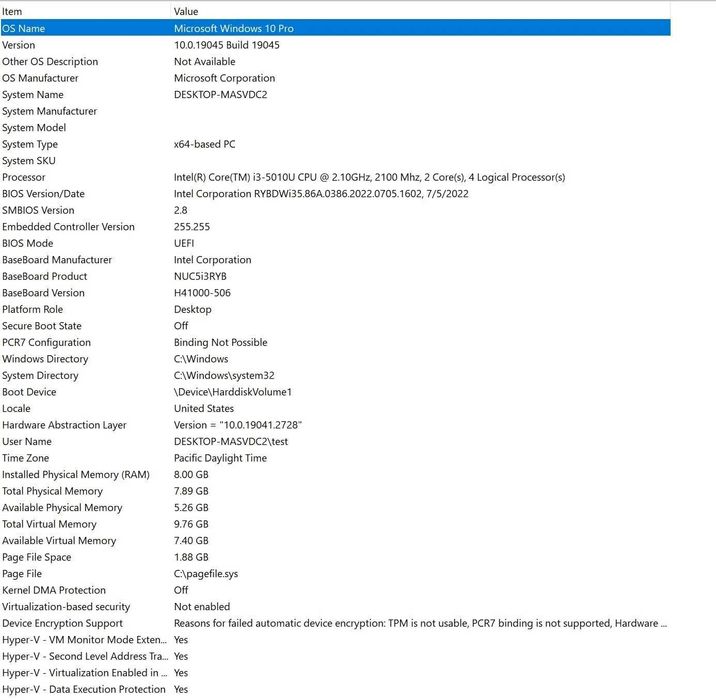Screen dimensions: 716x700
Task: Click the 'Microsoft Corporation' value
Action: point(225,78)
